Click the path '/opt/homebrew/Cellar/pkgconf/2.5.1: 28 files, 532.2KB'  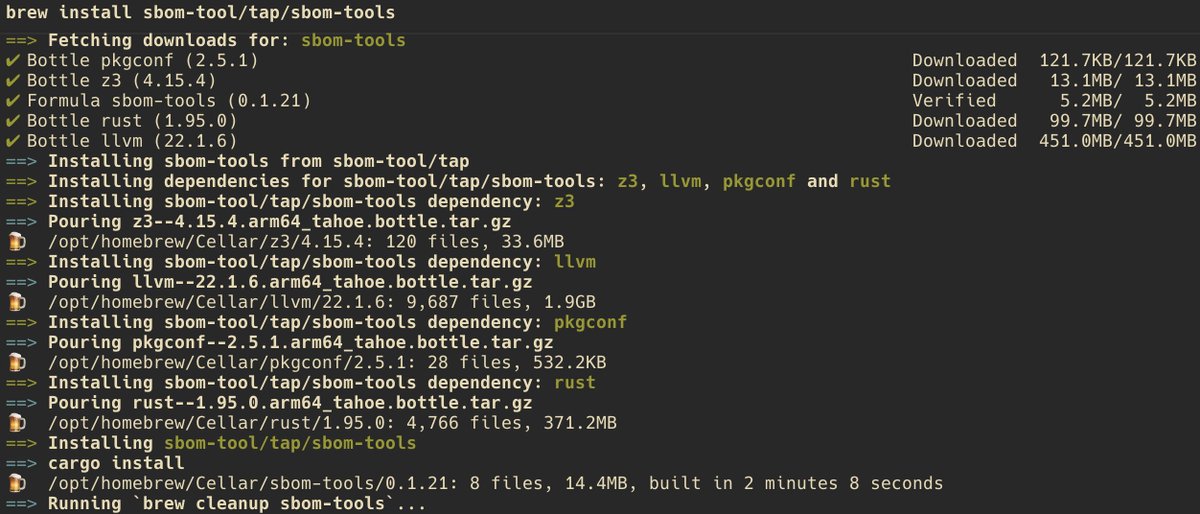327,362
